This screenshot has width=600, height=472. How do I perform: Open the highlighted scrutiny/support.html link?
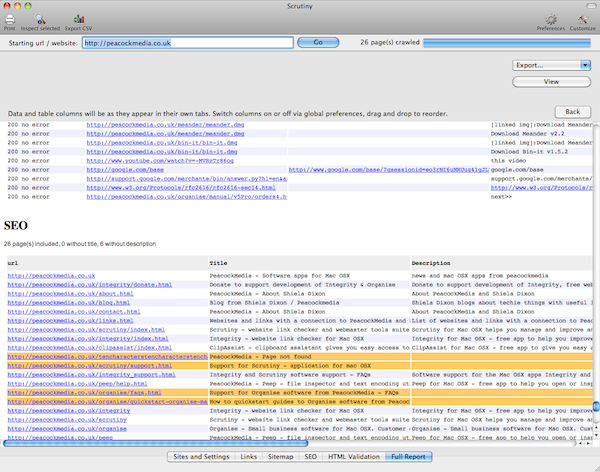(x=90, y=366)
